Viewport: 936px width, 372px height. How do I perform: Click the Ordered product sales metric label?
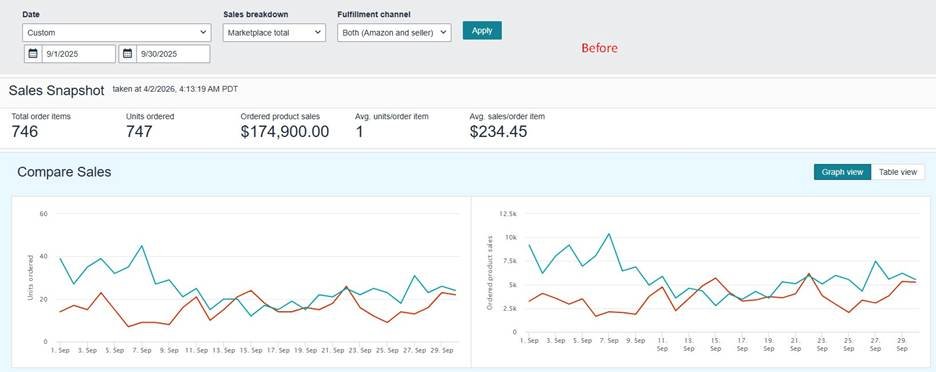[x=280, y=116]
